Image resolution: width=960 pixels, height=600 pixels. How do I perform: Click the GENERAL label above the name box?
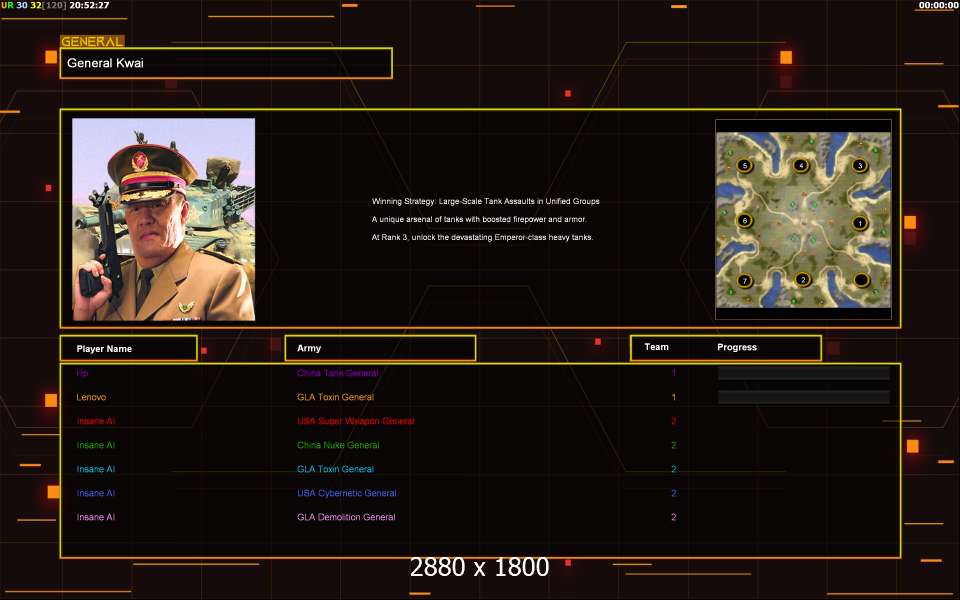pyautogui.click(x=92, y=42)
